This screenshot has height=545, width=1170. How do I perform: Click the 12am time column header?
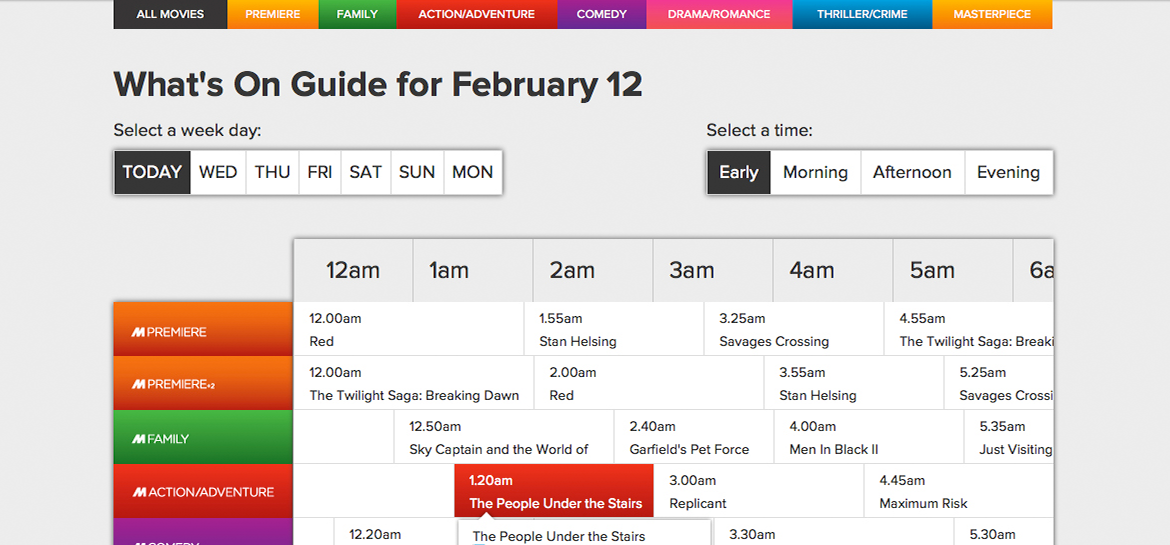(x=353, y=270)
